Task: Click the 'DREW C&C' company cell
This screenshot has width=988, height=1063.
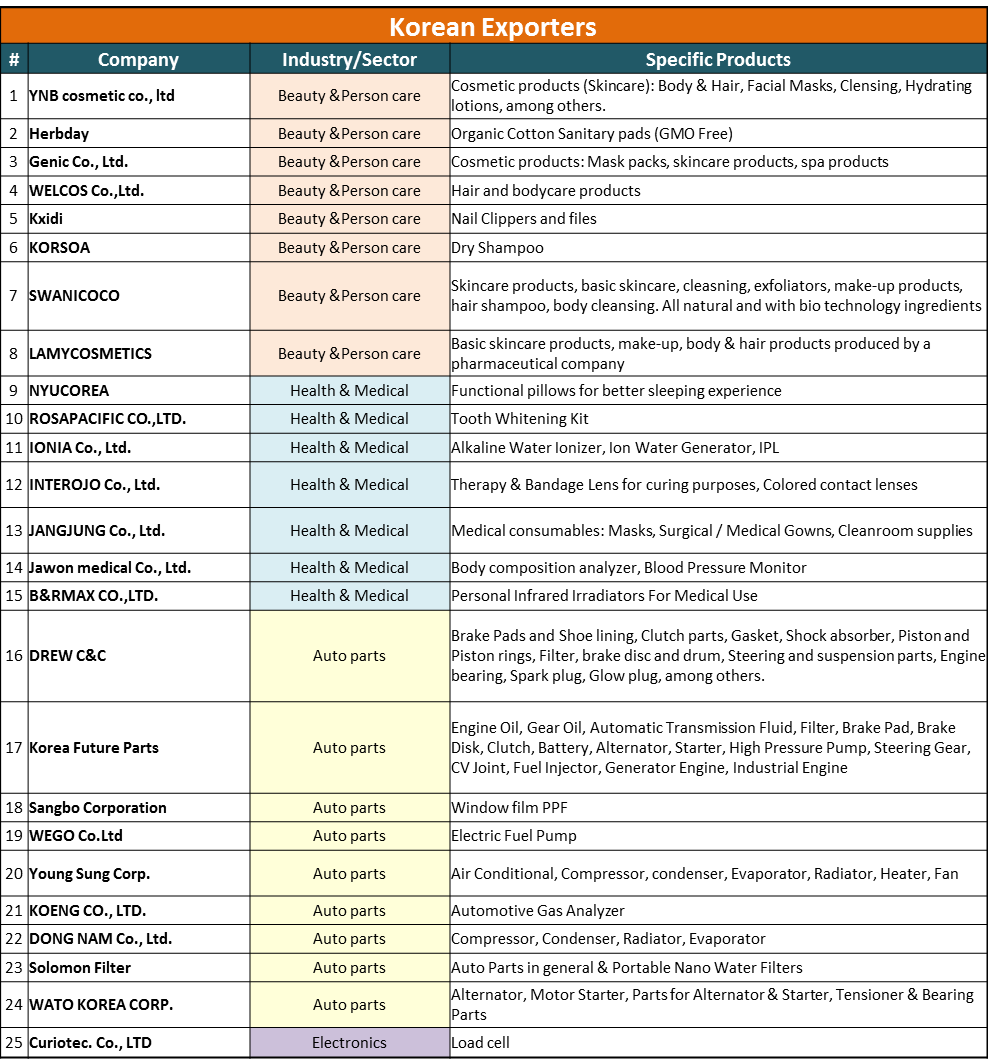Action: (x=138, y=656)
